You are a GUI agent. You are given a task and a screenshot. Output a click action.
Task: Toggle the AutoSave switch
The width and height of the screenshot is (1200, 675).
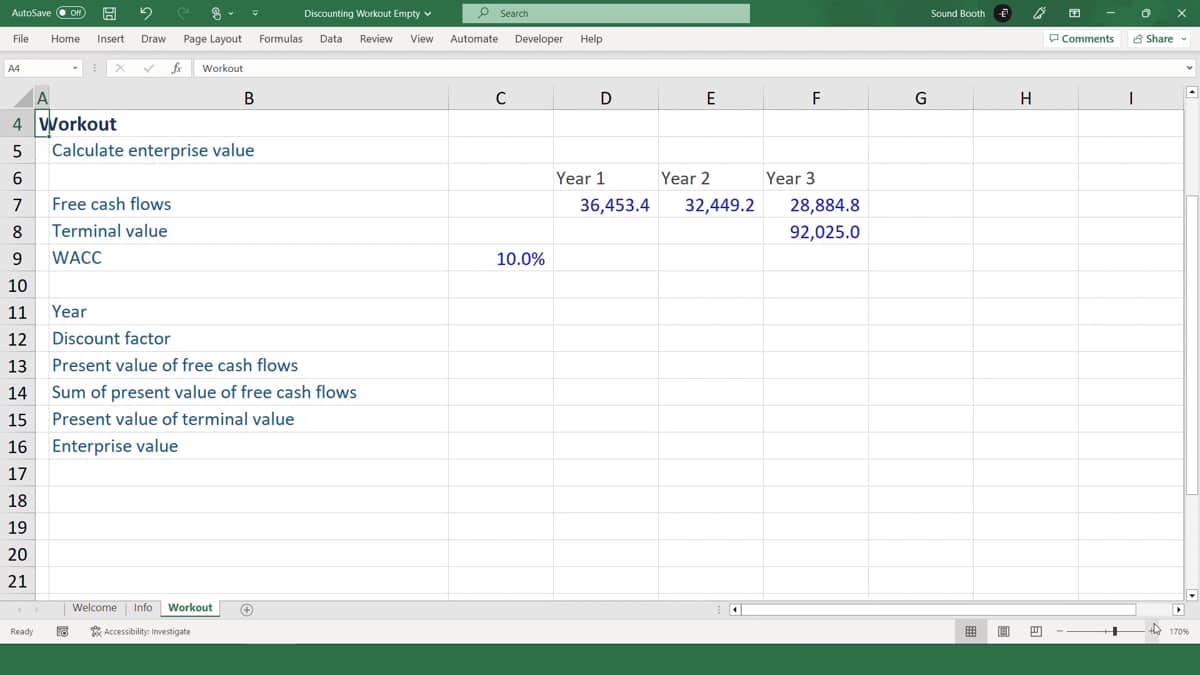pos(71,13)
